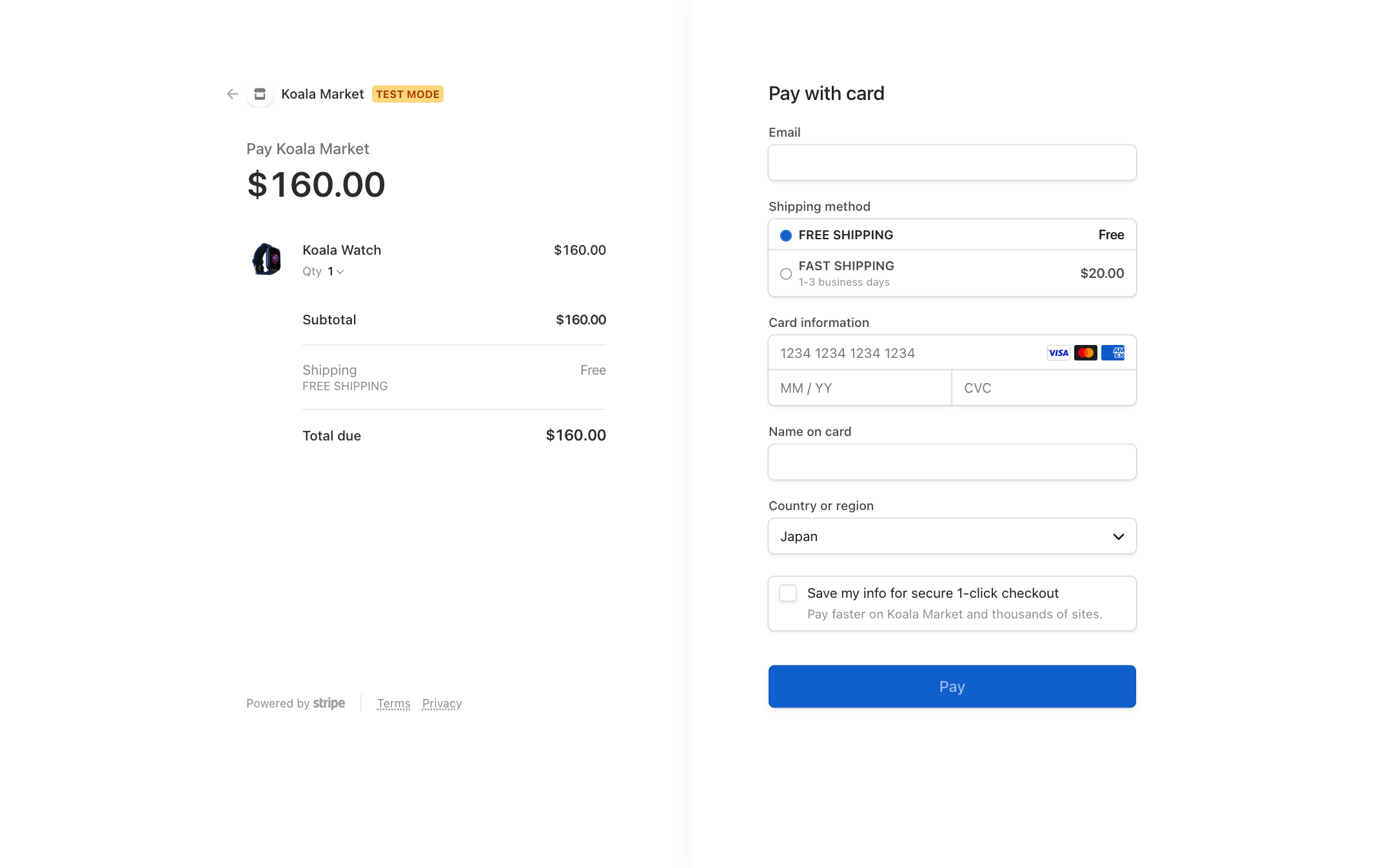
Task: Click the Visa card logo
Action: click(1058, 353)
